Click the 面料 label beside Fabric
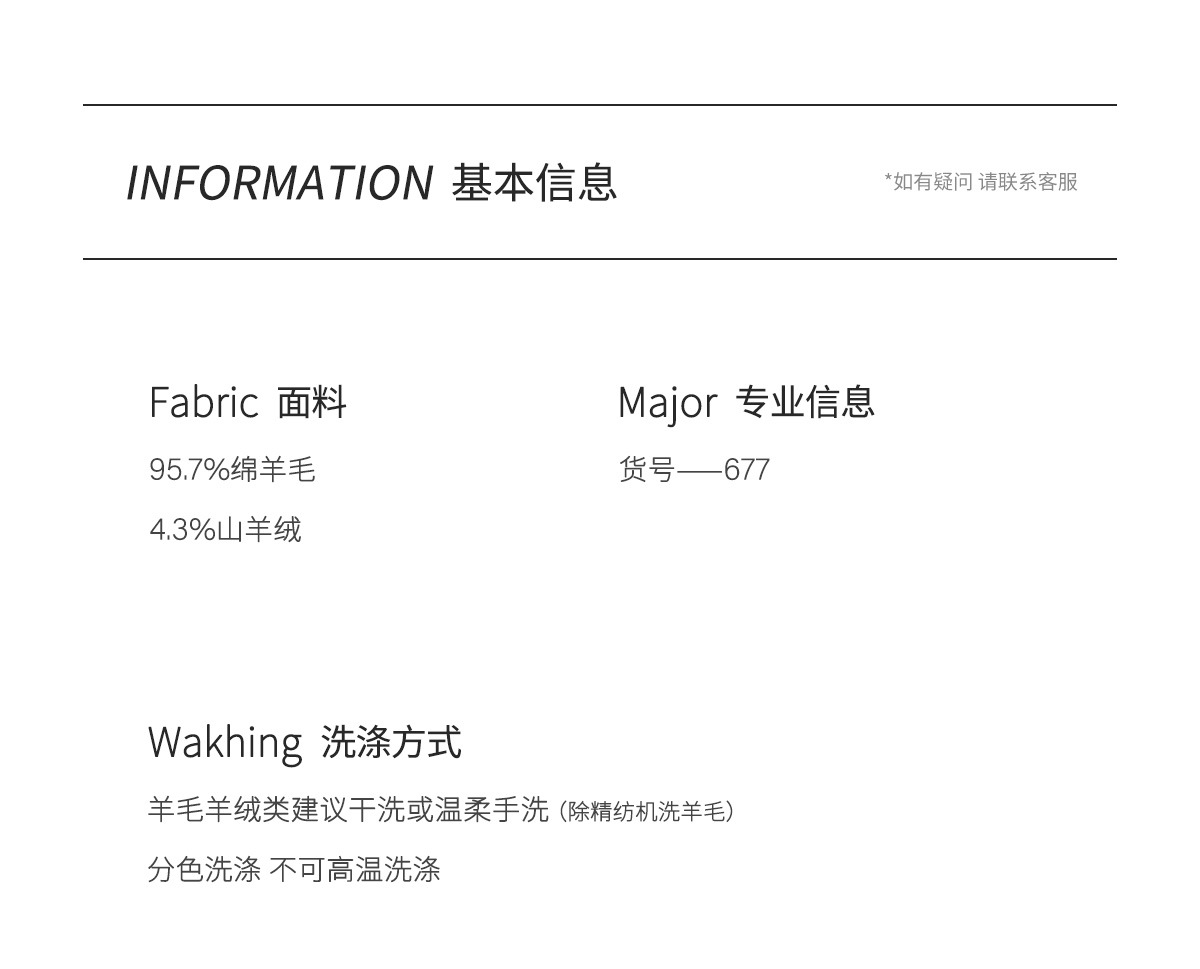The height and width of the screenshot is (969, 1200). tap(312, 403)
